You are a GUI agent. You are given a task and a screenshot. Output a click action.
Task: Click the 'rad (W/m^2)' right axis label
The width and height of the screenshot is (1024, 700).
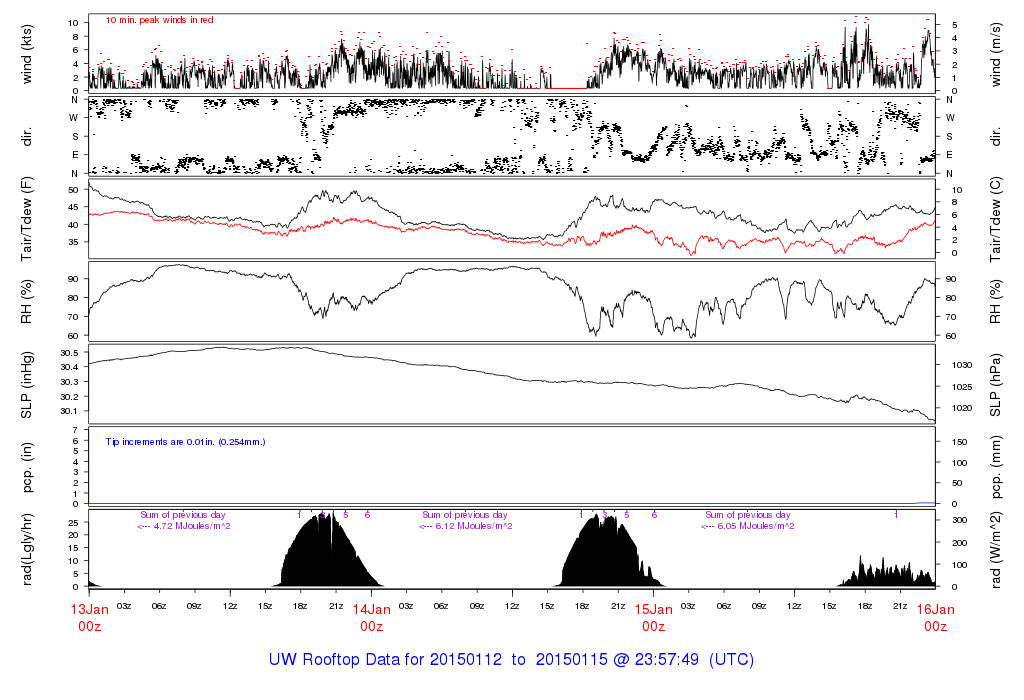point(998,549)
